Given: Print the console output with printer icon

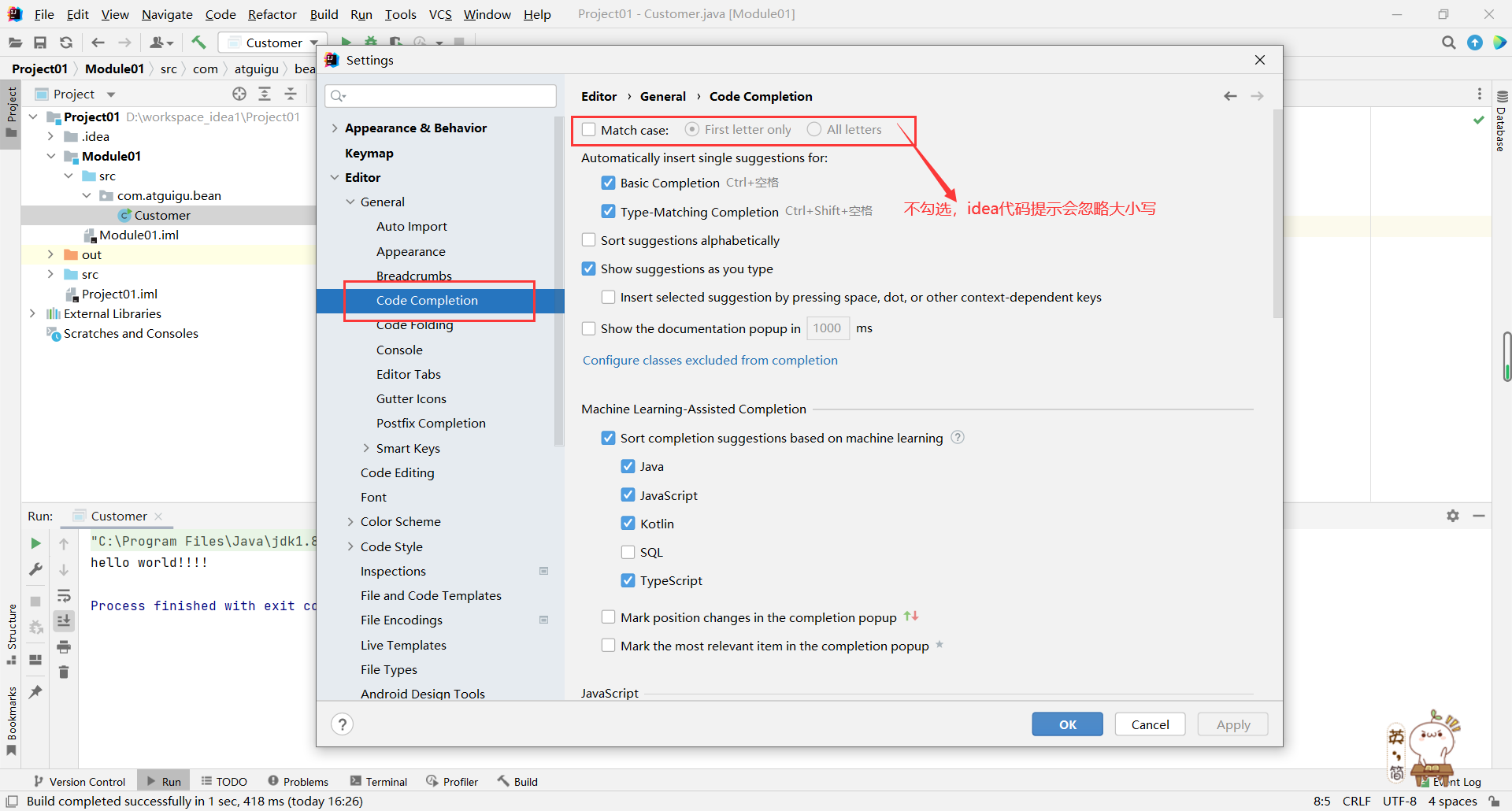Looking at the screenshot, I should tap(64, 646).
